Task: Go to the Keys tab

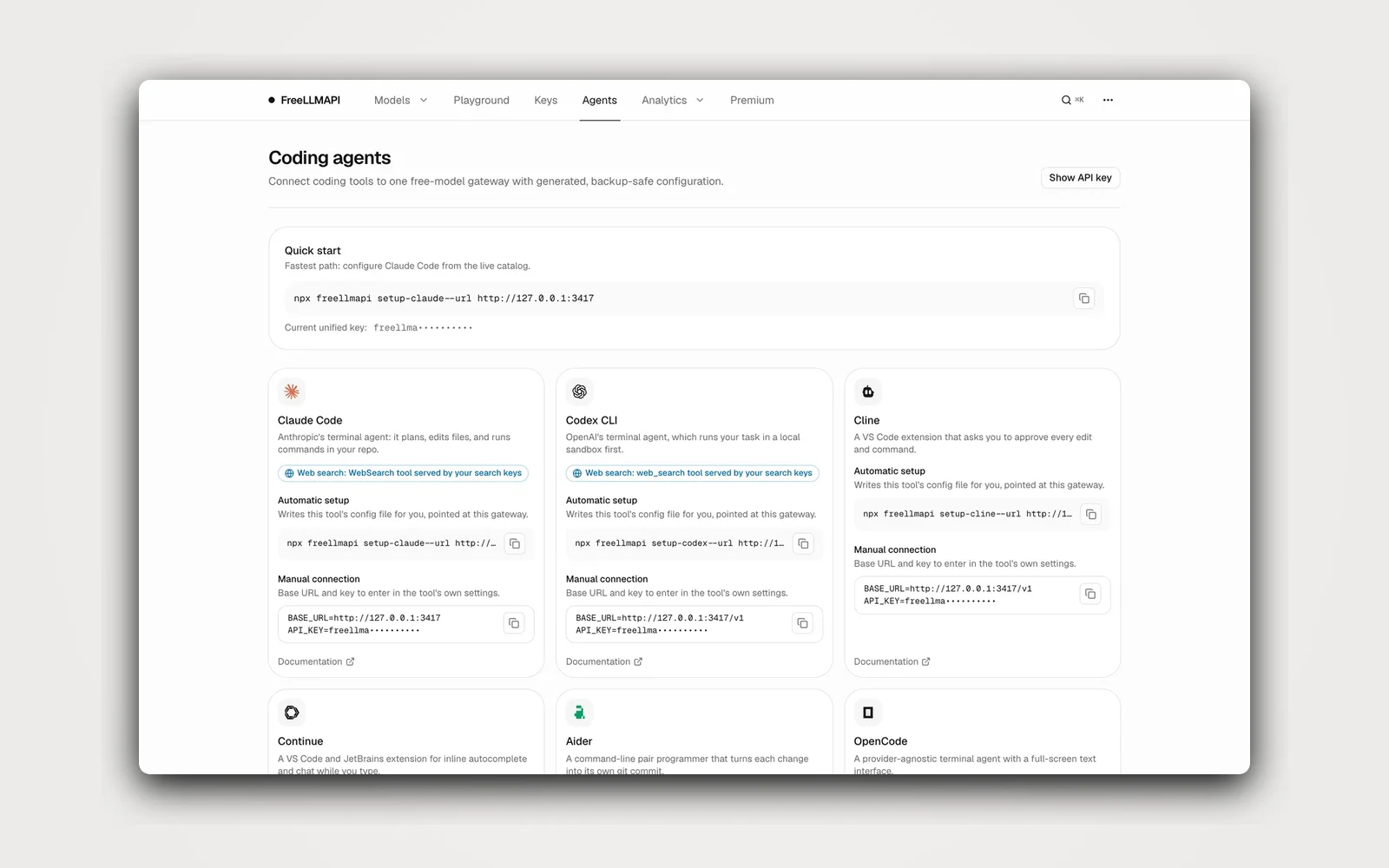Action: tap(546, 101)
